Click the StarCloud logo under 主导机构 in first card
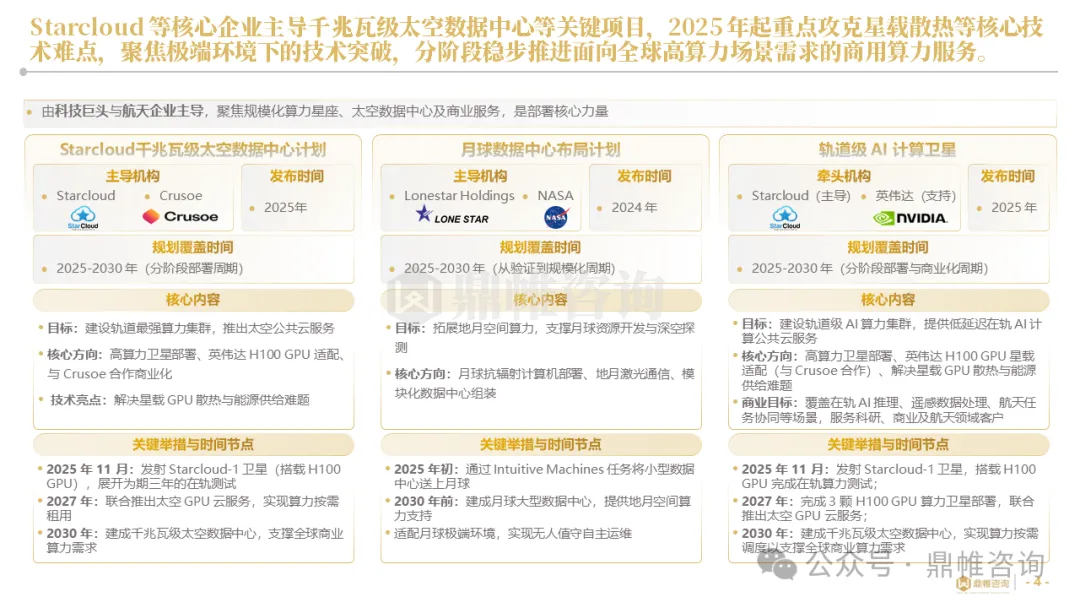Screen dimensions: 1080x608 (83, 218)
